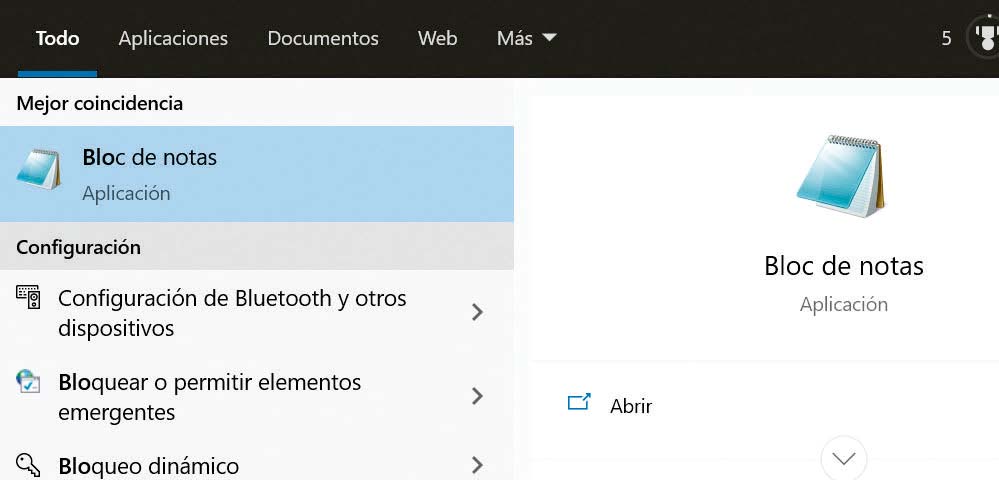The width and height of the screenshot is (999, 480).
Task: Expand arrow for Bloqueo dinámico result
Action: [477, 465]
